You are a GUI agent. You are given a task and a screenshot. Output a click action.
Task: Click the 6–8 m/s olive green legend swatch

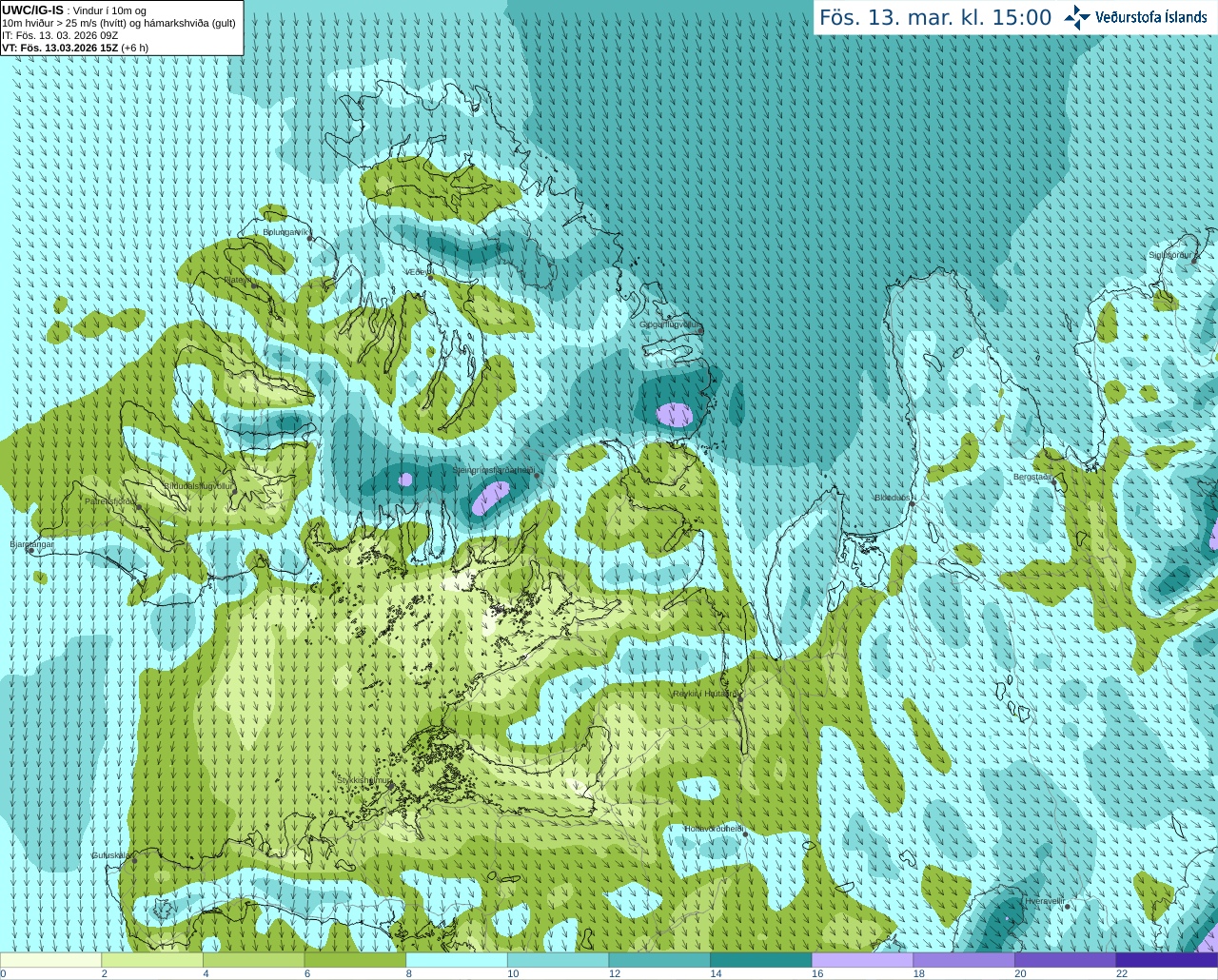[x=355, y=960]
